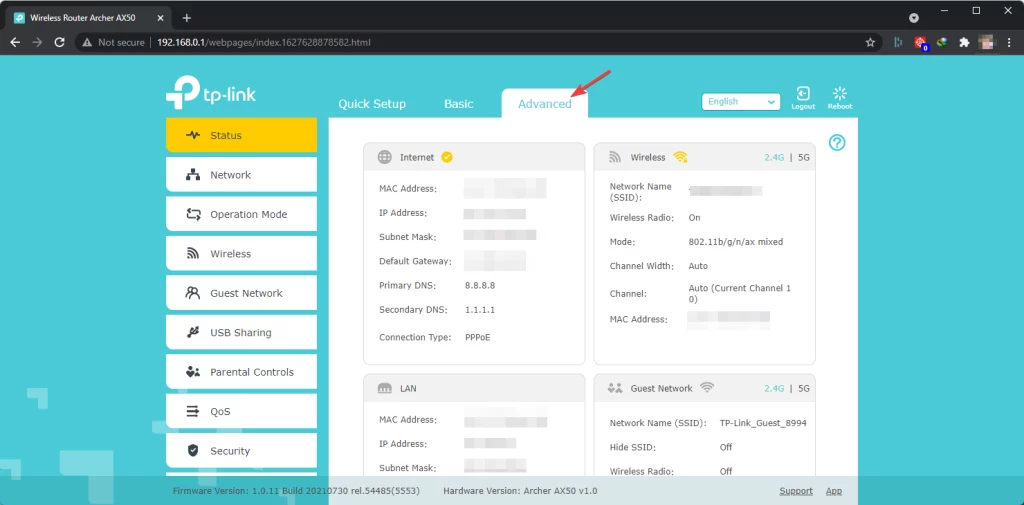The width and height of the screenshot is (1024, 505).
Task: Click the Not secure warning icon
Action: [x=87, y=42]
